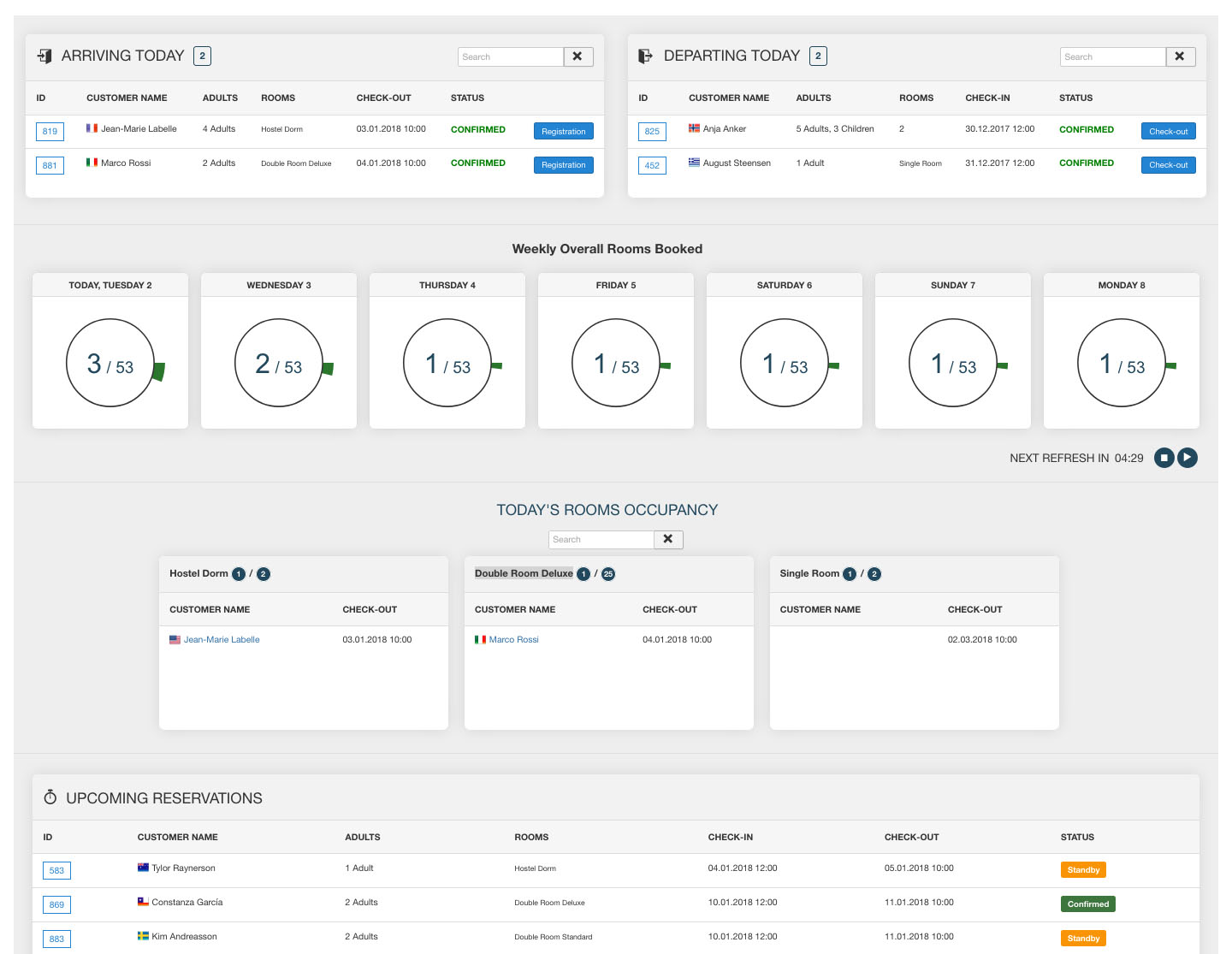The image size is (1232, 954).
Task: Clear the Arriving Today search box
Action: point(577,56)
